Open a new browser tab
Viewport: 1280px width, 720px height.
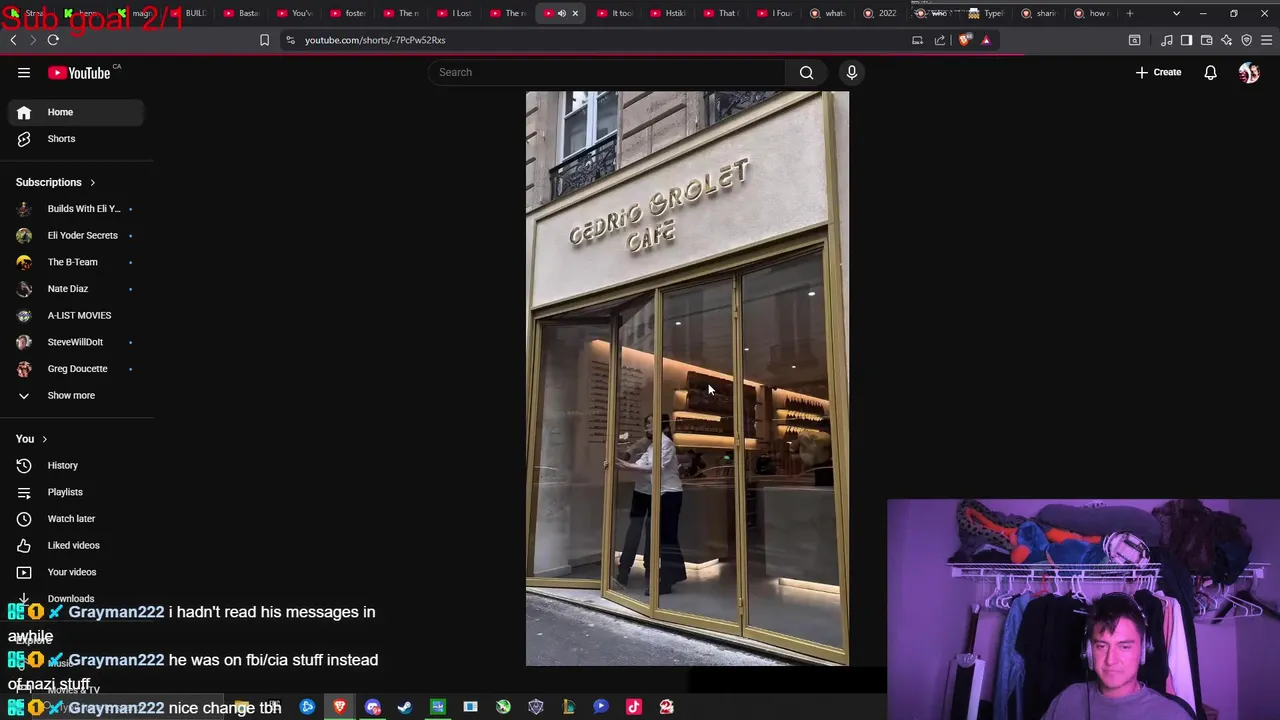point(1130,13)
